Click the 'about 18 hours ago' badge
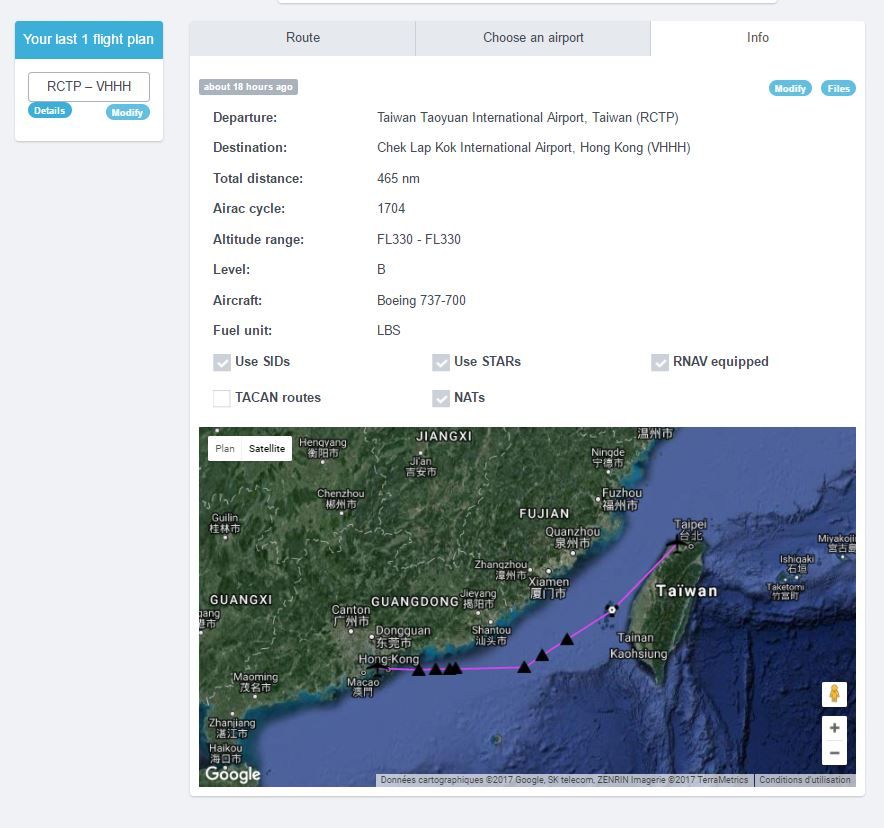884x828 pixels. point(248,87)
